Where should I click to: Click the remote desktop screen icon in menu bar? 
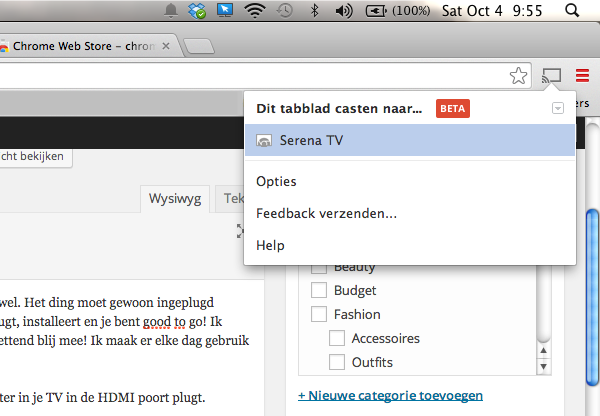(225, 10)
